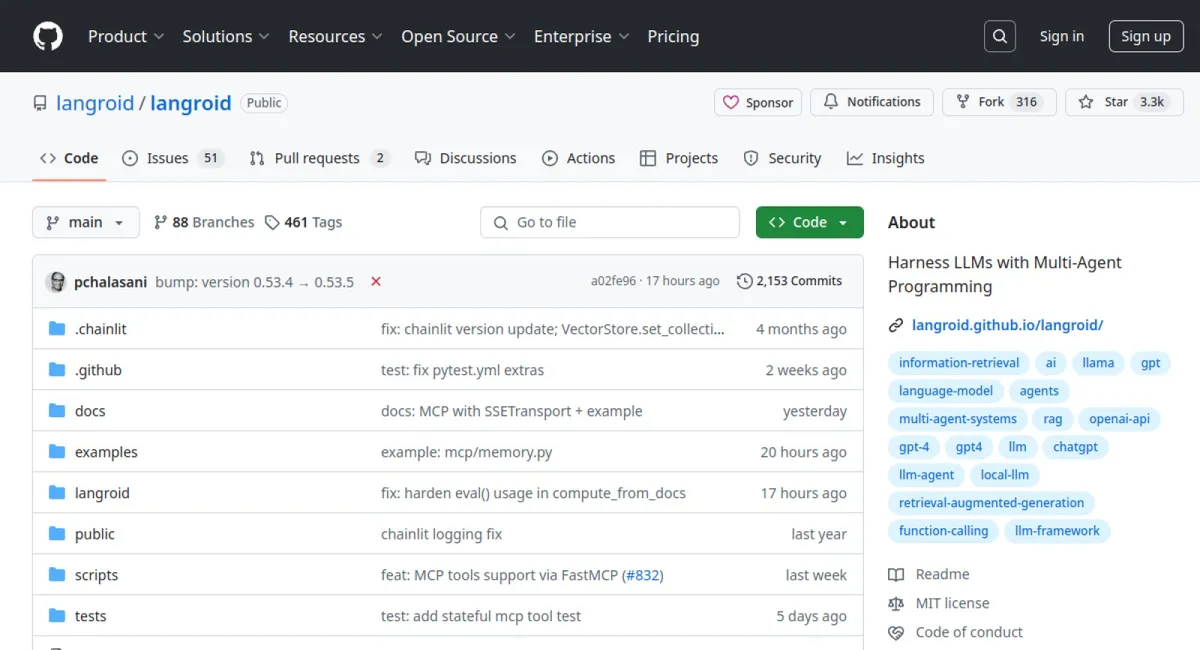Open pull request #832 link
This screenshot has height=650, width=1200.
tap(643, 575)
